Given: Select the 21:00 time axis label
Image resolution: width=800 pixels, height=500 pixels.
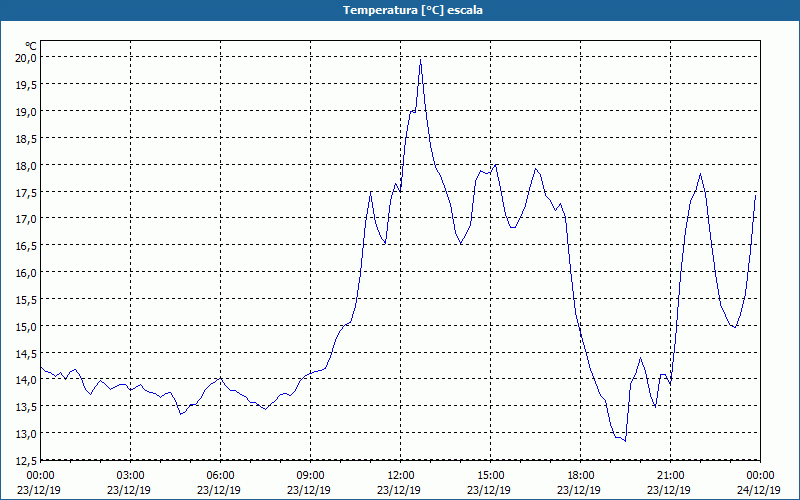Looking at the screenshot, I should (x=671, y=476).
